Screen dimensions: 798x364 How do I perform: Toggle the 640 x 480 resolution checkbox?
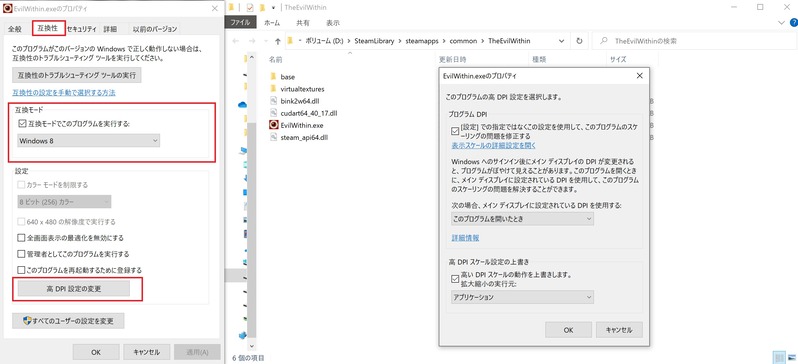tap(21, 221)
